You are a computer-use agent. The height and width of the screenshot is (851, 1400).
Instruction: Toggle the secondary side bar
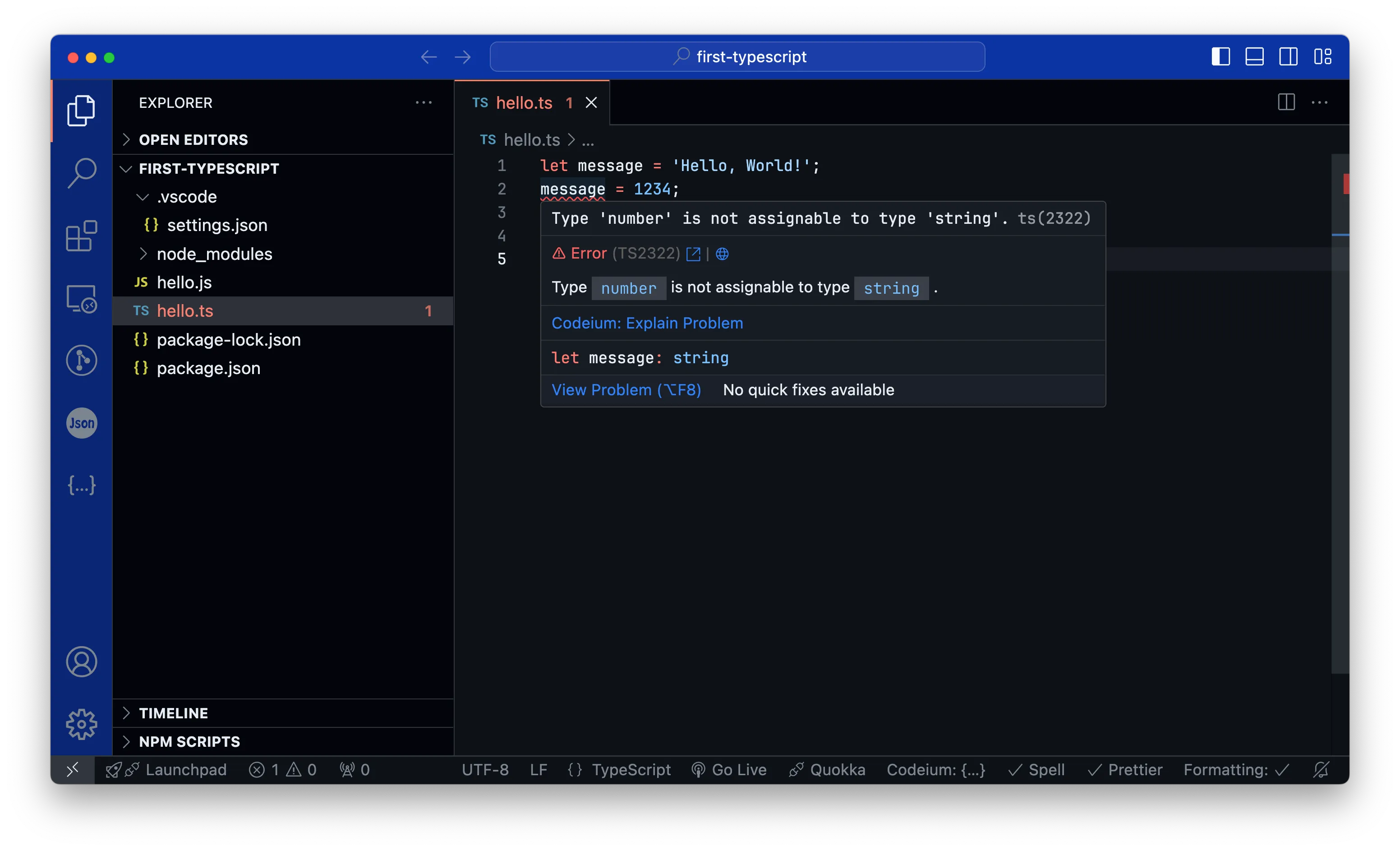click(x=1289, y=57)
